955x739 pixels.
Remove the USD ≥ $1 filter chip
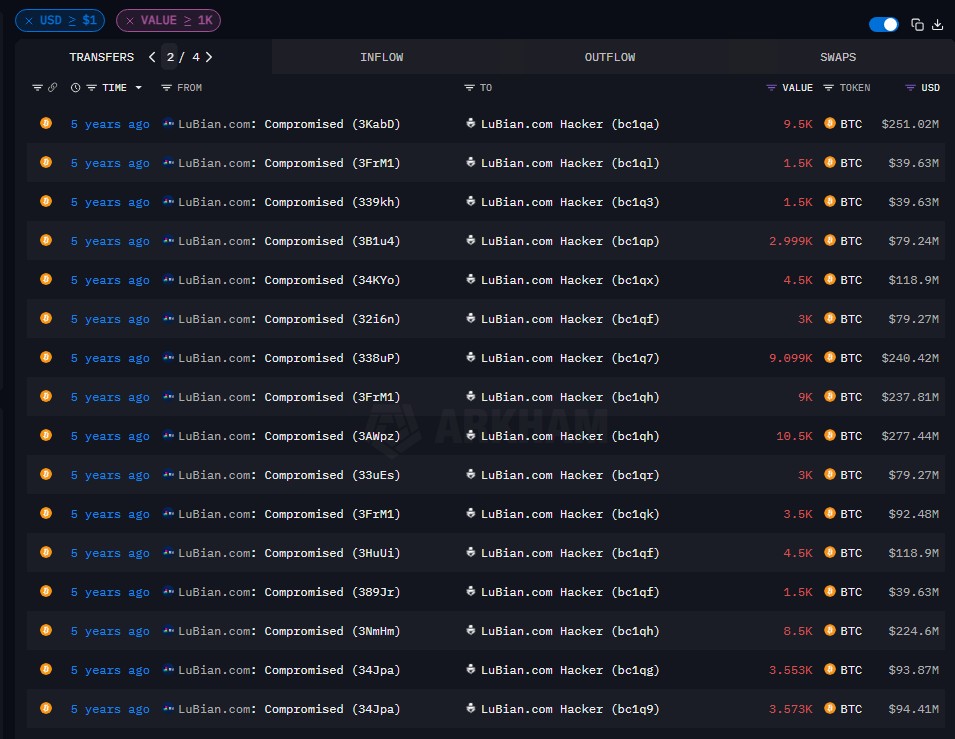(x=29, y=20)
